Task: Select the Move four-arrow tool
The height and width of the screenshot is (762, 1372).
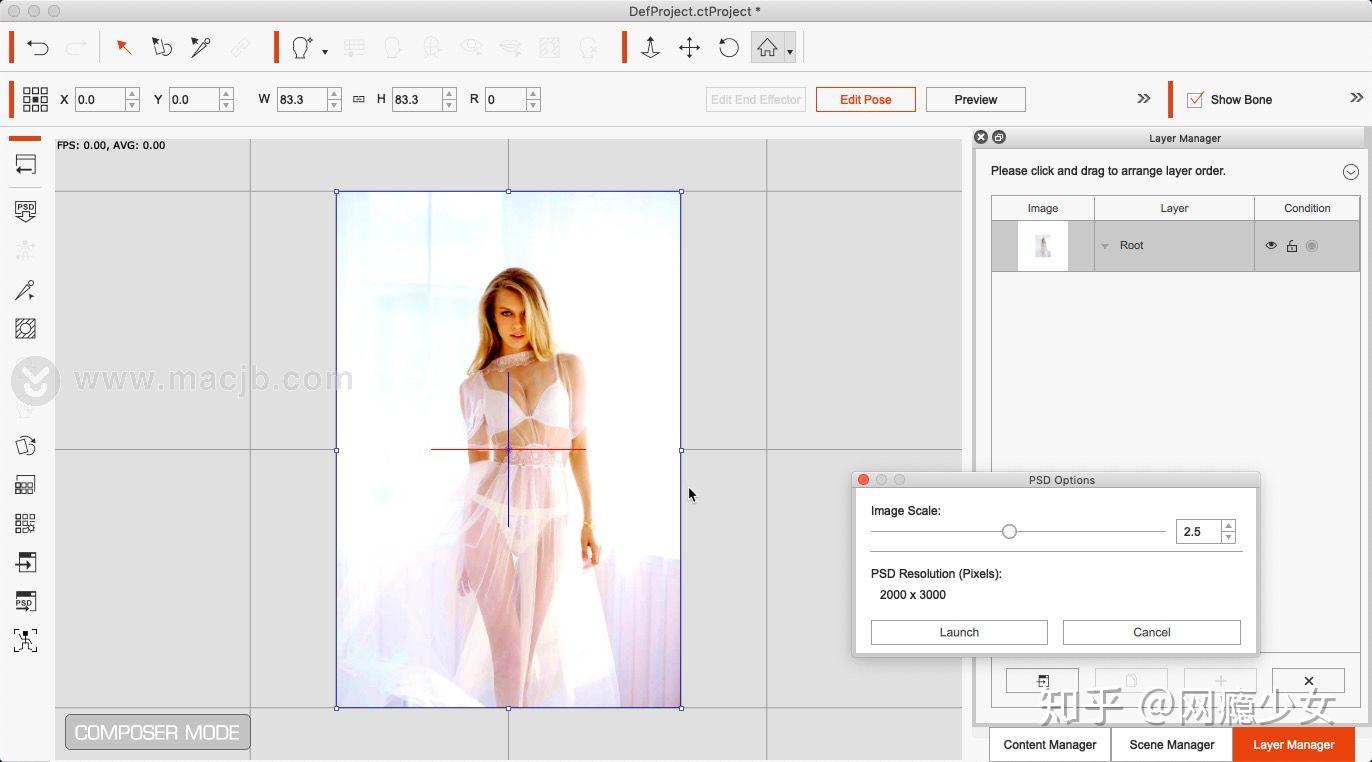Action: pos(689,47)
